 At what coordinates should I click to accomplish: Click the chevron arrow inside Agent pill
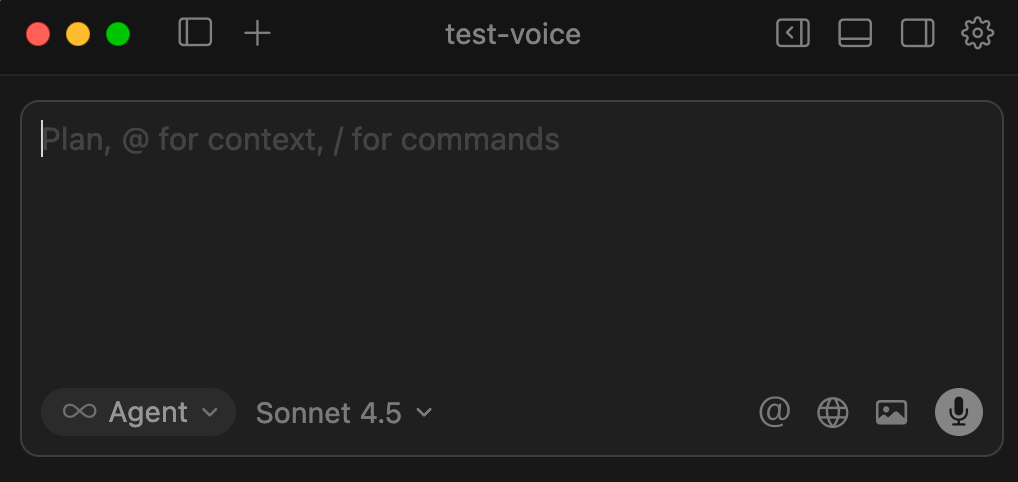(x=210, y=412)
